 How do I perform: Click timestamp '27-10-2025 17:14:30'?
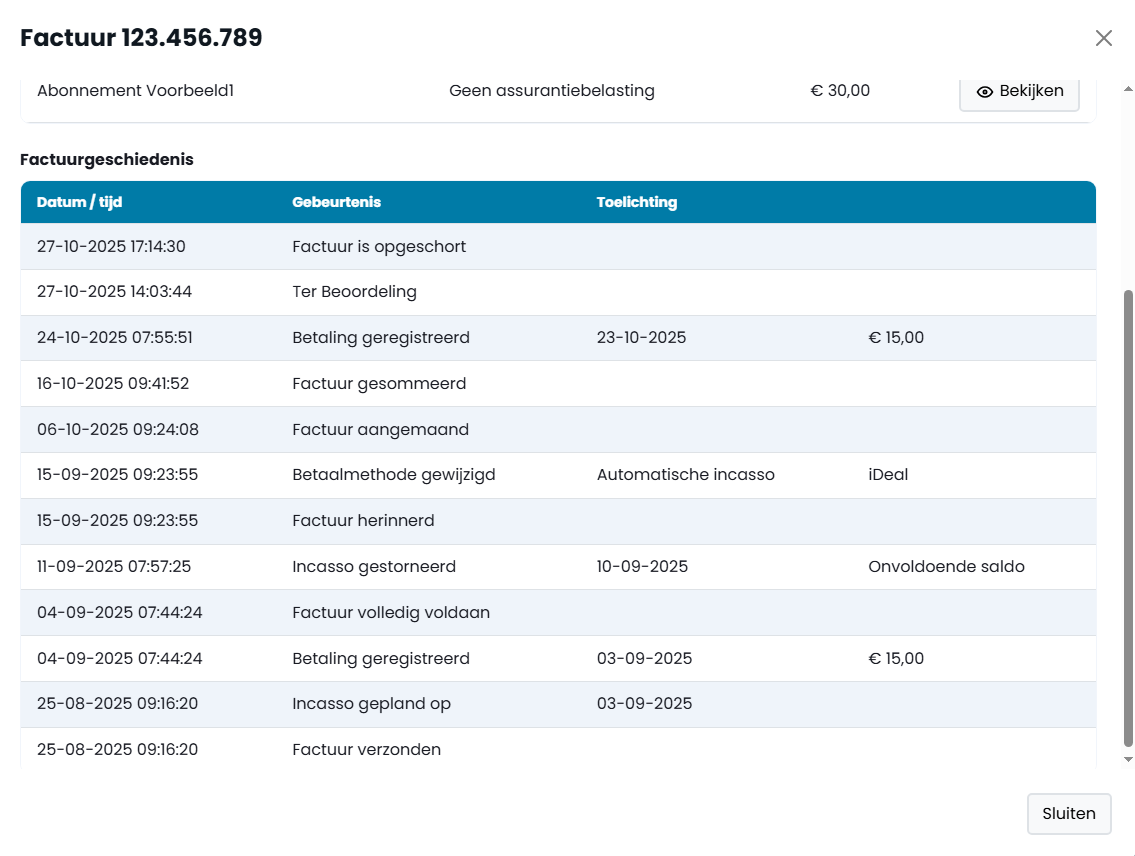point(111,247)
